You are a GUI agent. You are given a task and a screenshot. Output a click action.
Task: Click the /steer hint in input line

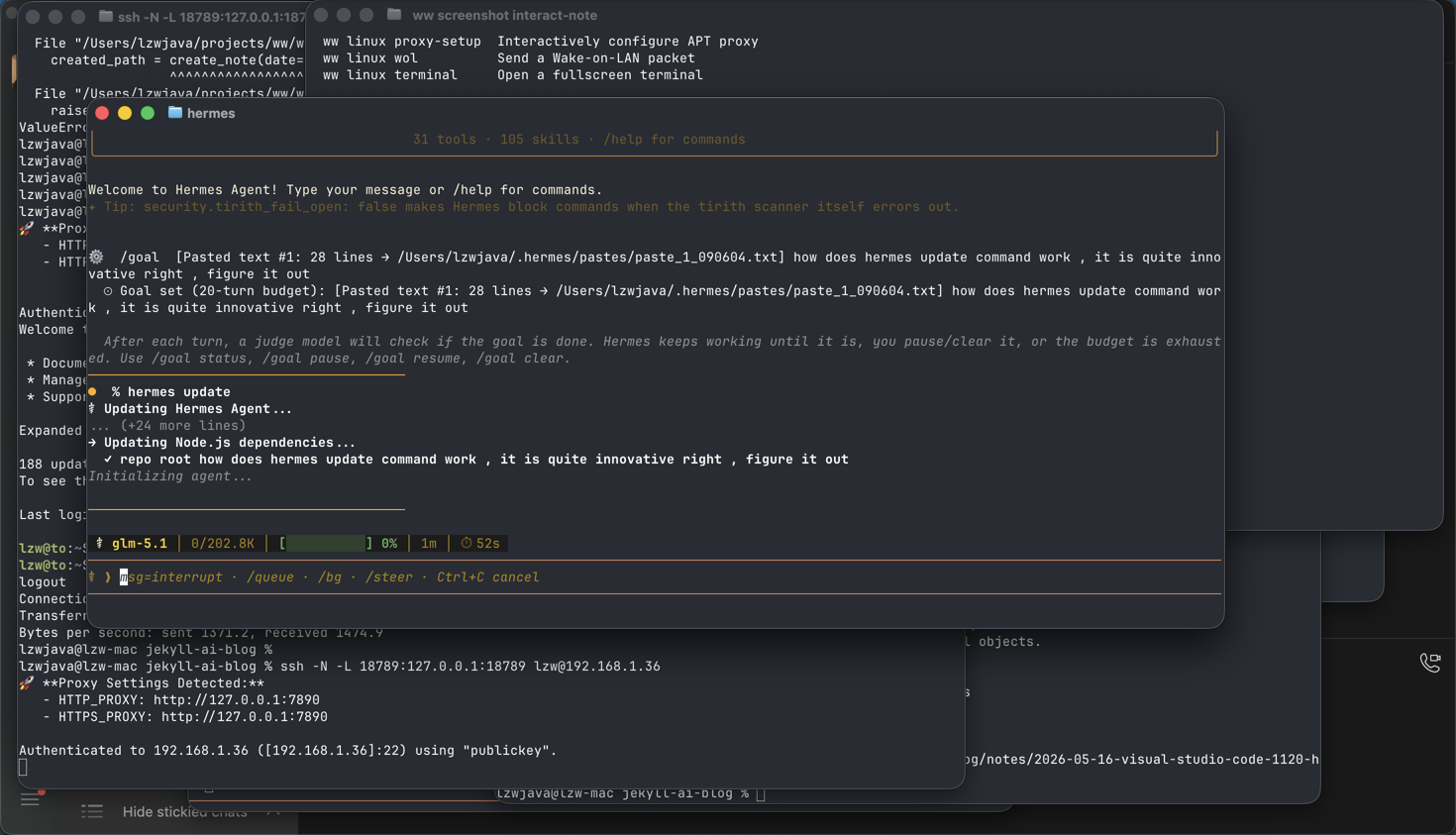pos(389,576)
